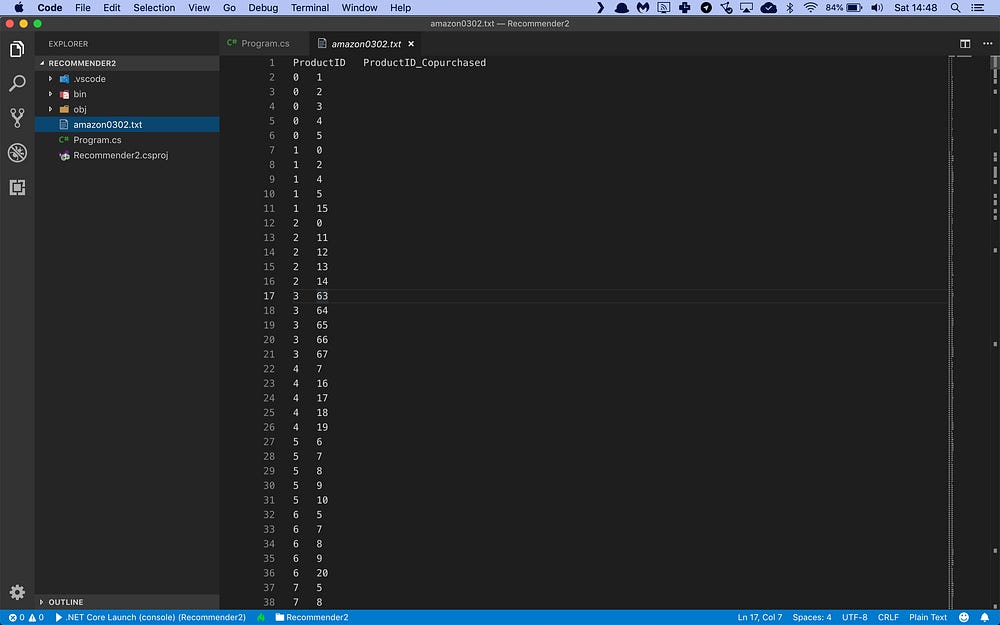
Task: Open Recommender2 folder status bar item
Action: coord(312,617)
